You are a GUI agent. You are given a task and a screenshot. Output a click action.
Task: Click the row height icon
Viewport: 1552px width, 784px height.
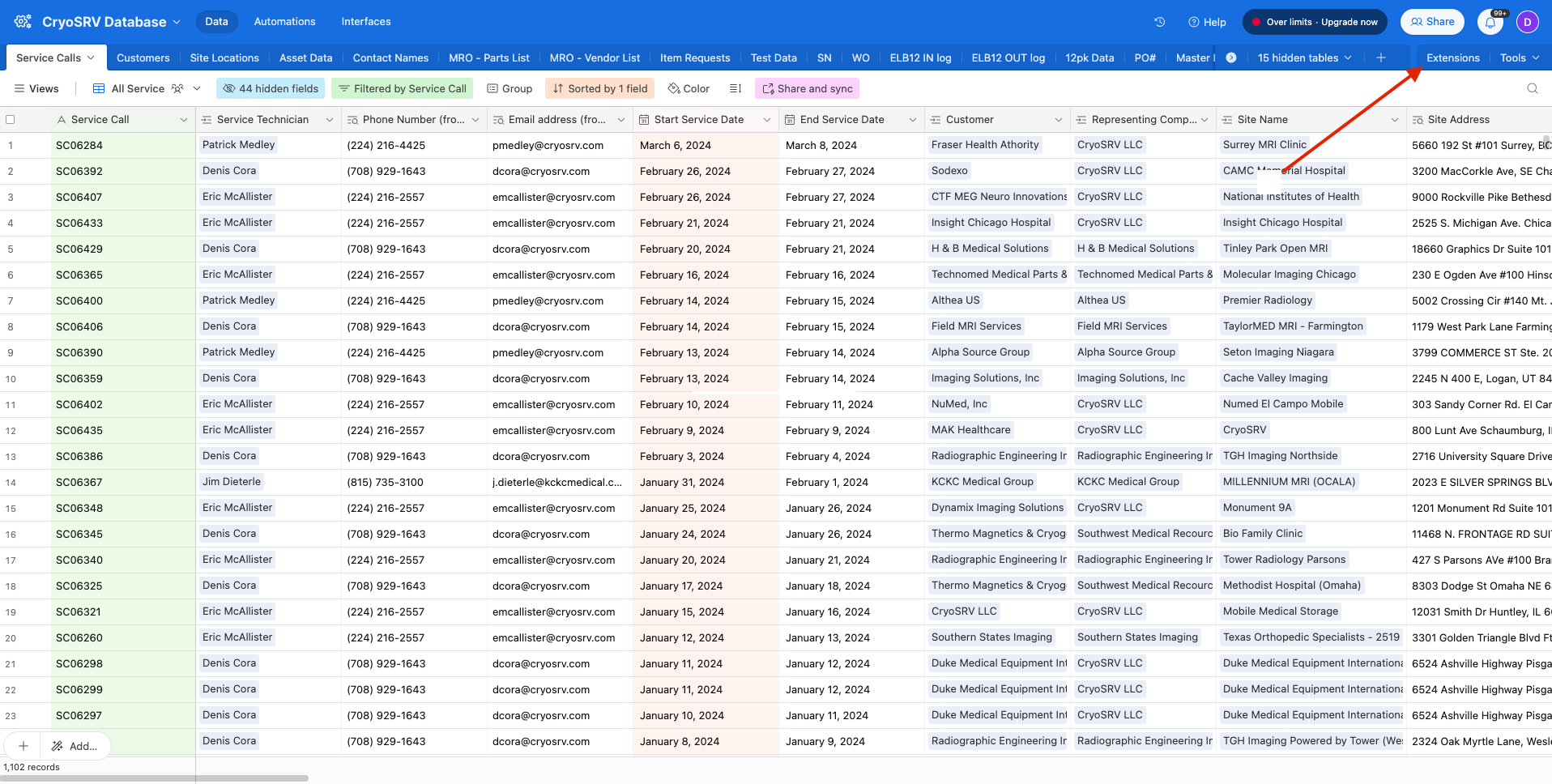tap(735, 88)
